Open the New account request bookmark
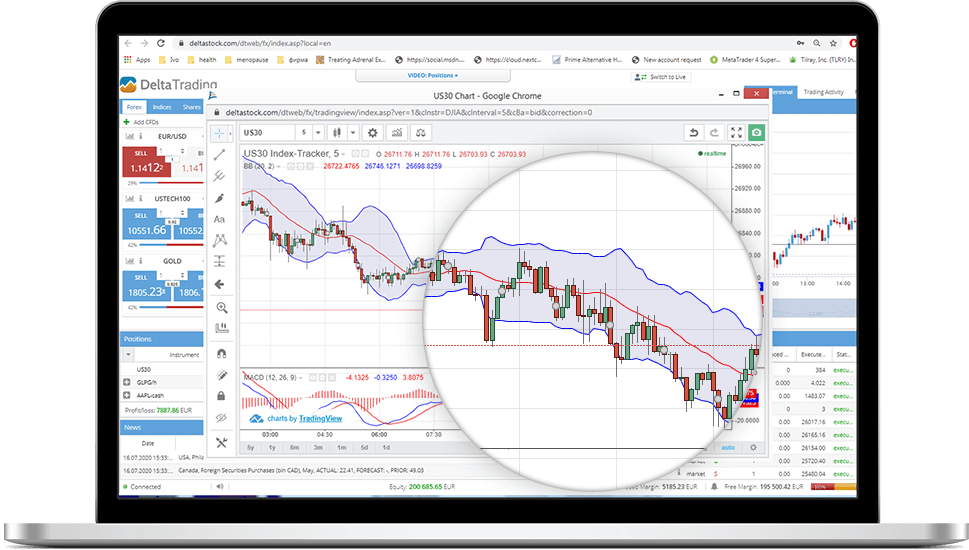 point(666,60)
